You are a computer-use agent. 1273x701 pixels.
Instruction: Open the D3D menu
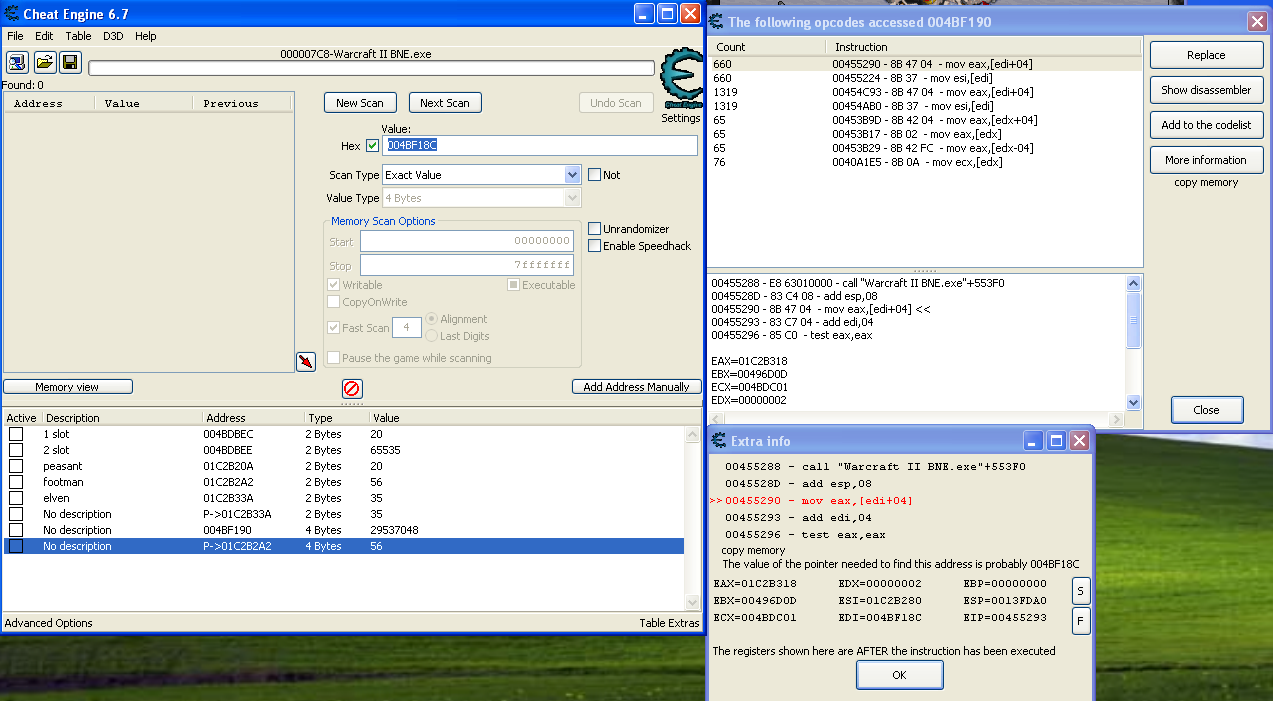[113, 36]
